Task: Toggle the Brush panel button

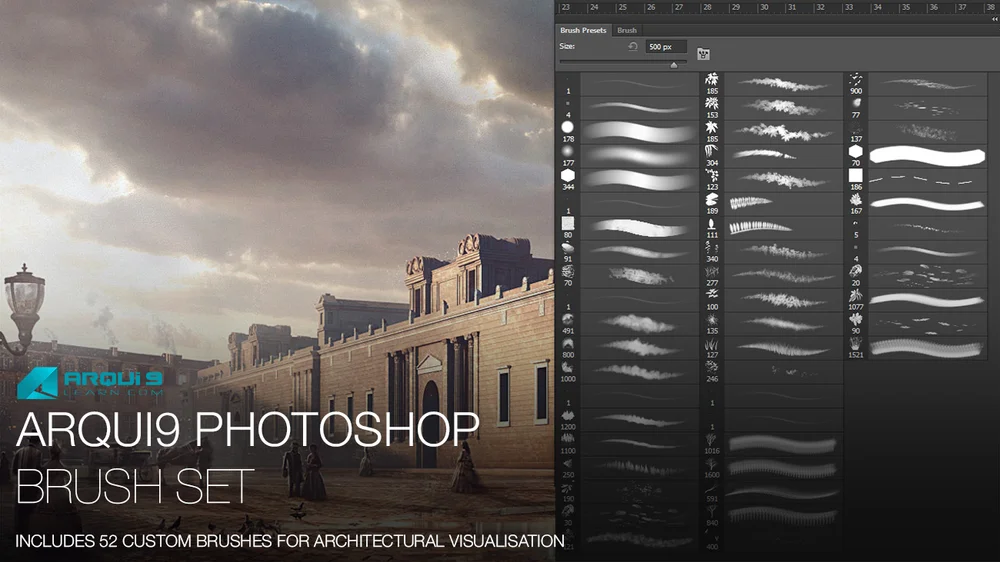Action: coord(703,54)
